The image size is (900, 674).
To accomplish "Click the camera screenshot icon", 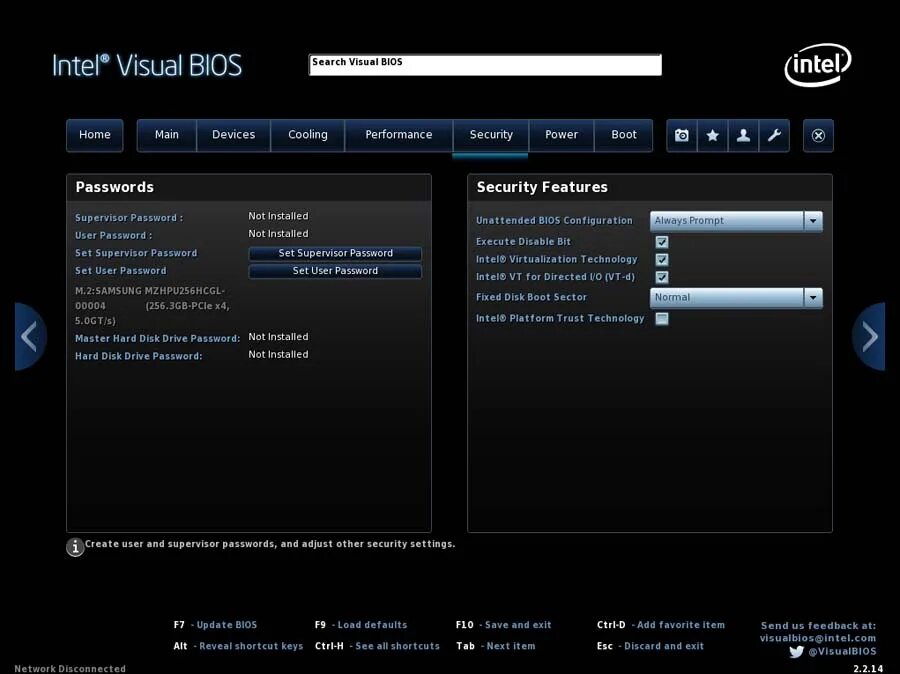I will [681, 135].
